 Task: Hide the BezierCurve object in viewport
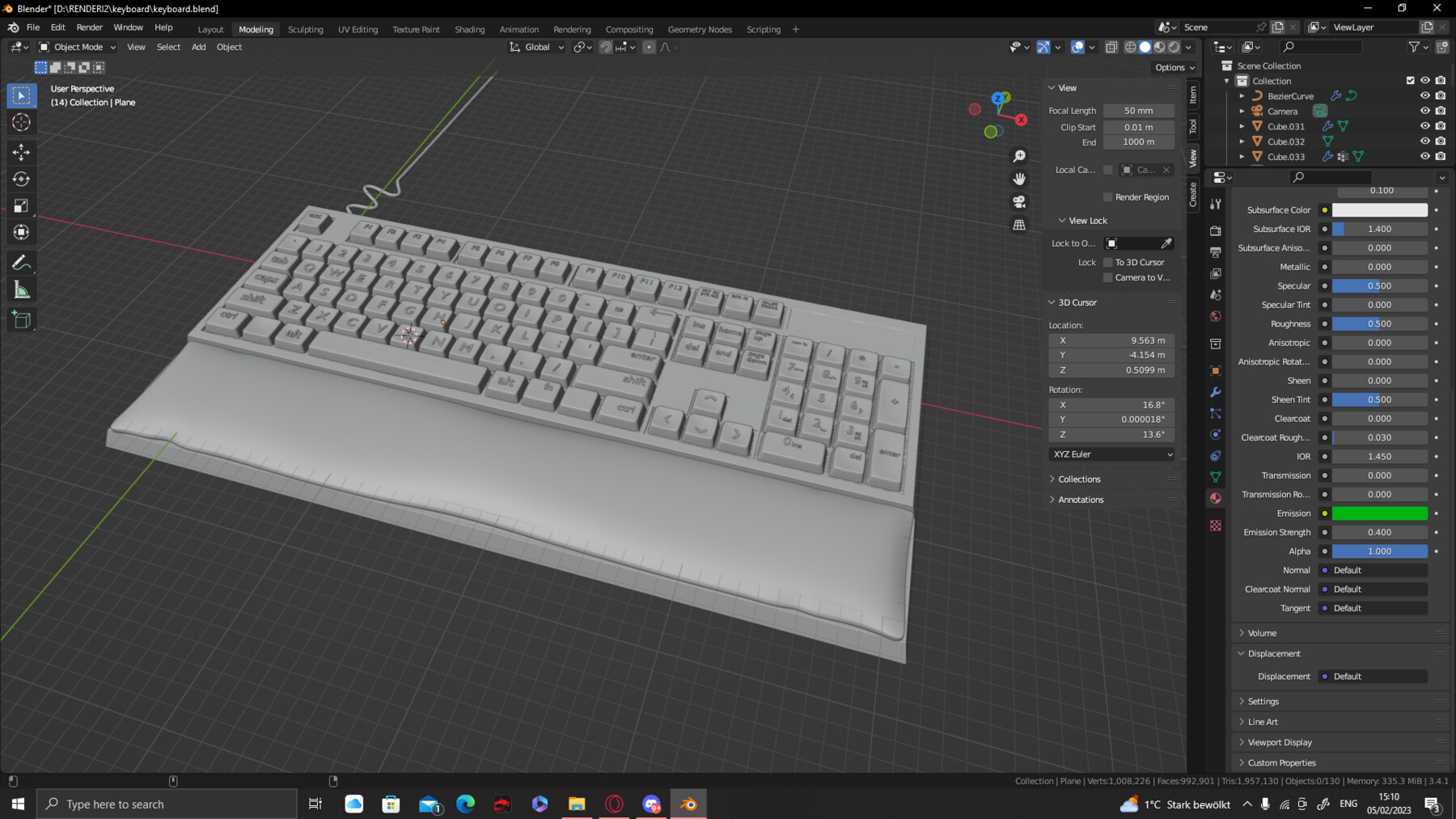[x=1424, y=95]
